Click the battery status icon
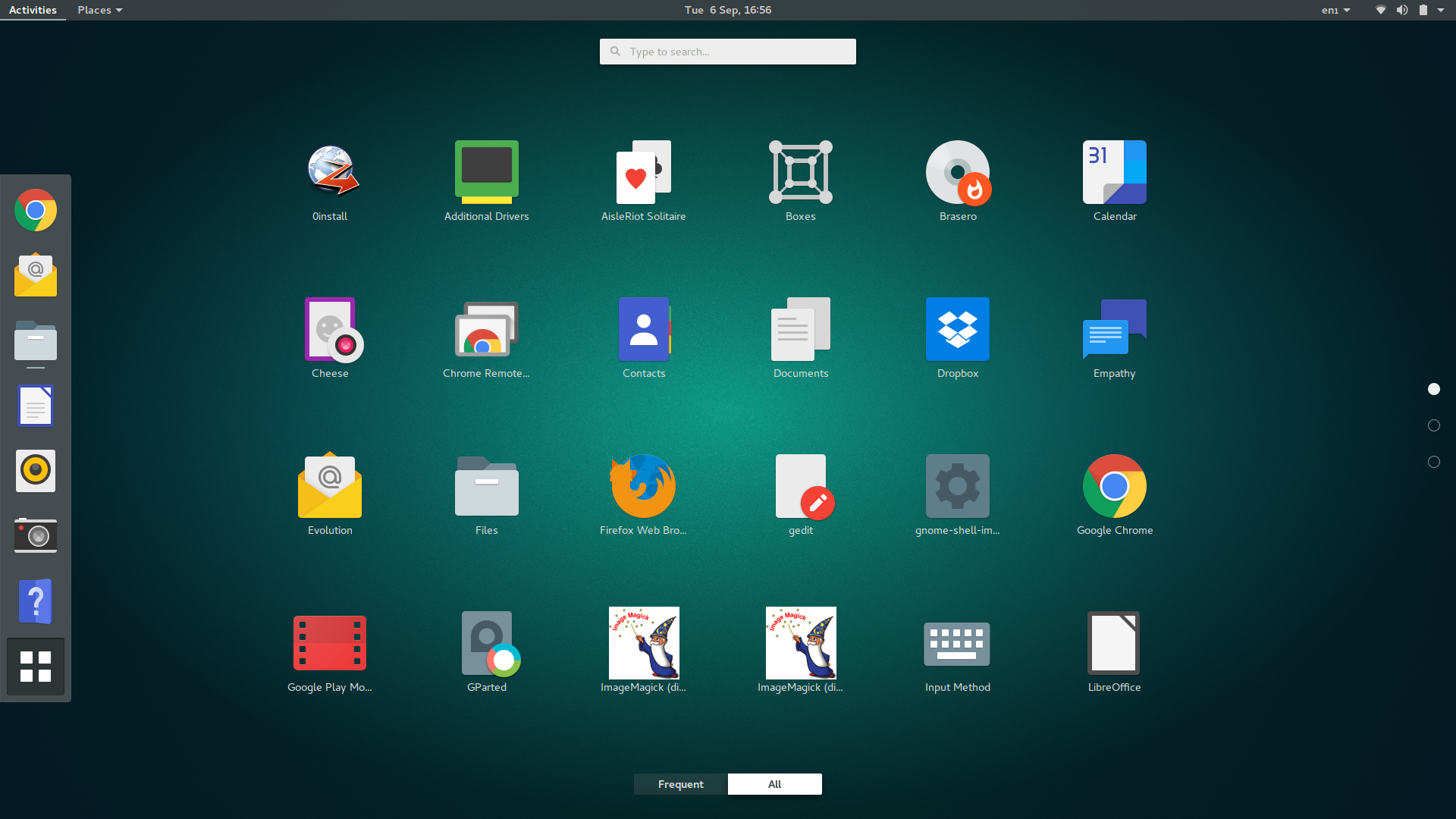Screen dimensions: 1456x819 pos(1423,10)
